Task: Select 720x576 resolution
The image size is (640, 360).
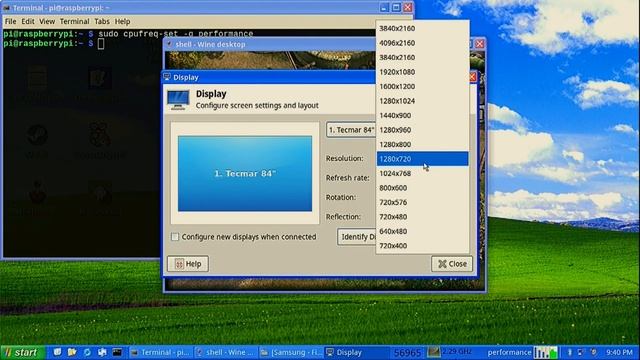Action: tap(422, 202)
